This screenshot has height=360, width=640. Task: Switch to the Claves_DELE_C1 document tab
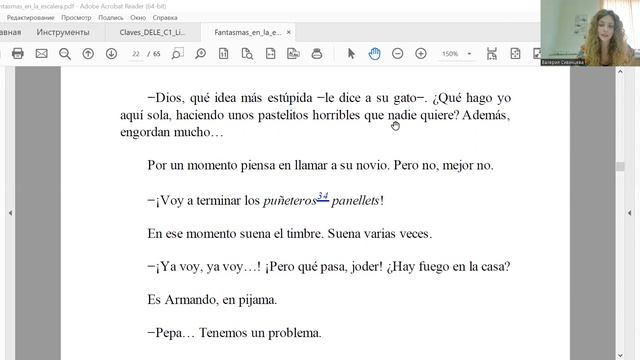(x=152, y=32)
